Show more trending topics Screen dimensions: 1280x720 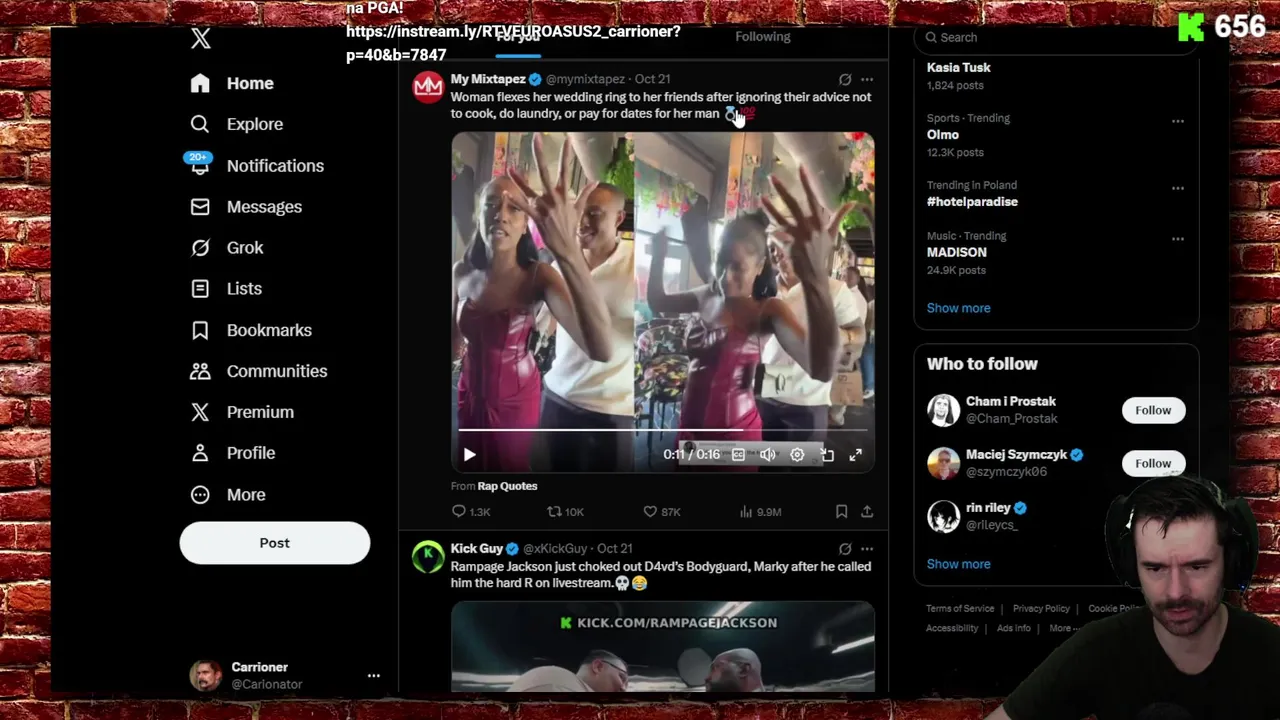point(958,308)
